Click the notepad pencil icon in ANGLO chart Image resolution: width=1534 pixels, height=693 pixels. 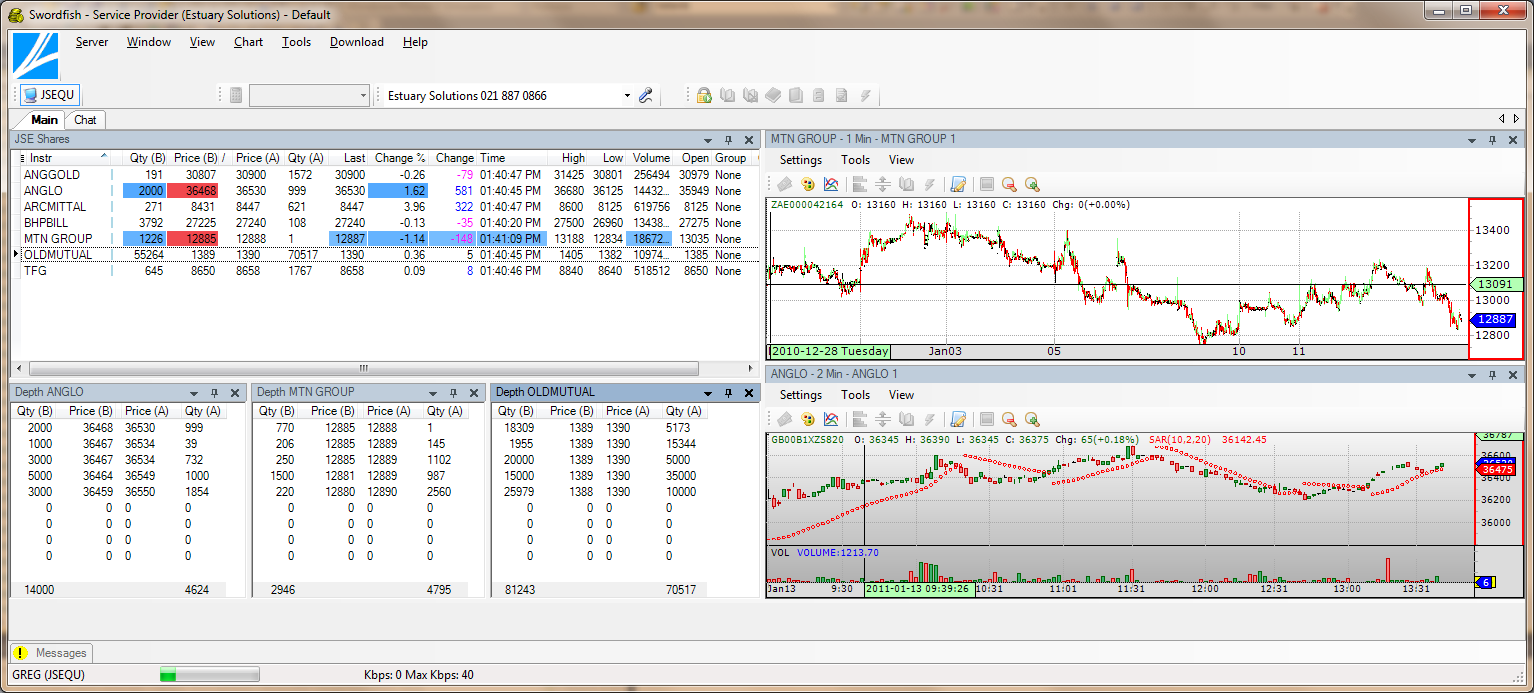(958, 419)
